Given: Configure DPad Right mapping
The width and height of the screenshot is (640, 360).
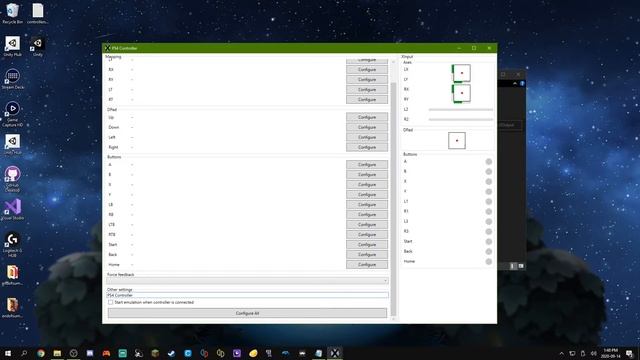Looking at the screenshot, I should (x=367, y=147).
